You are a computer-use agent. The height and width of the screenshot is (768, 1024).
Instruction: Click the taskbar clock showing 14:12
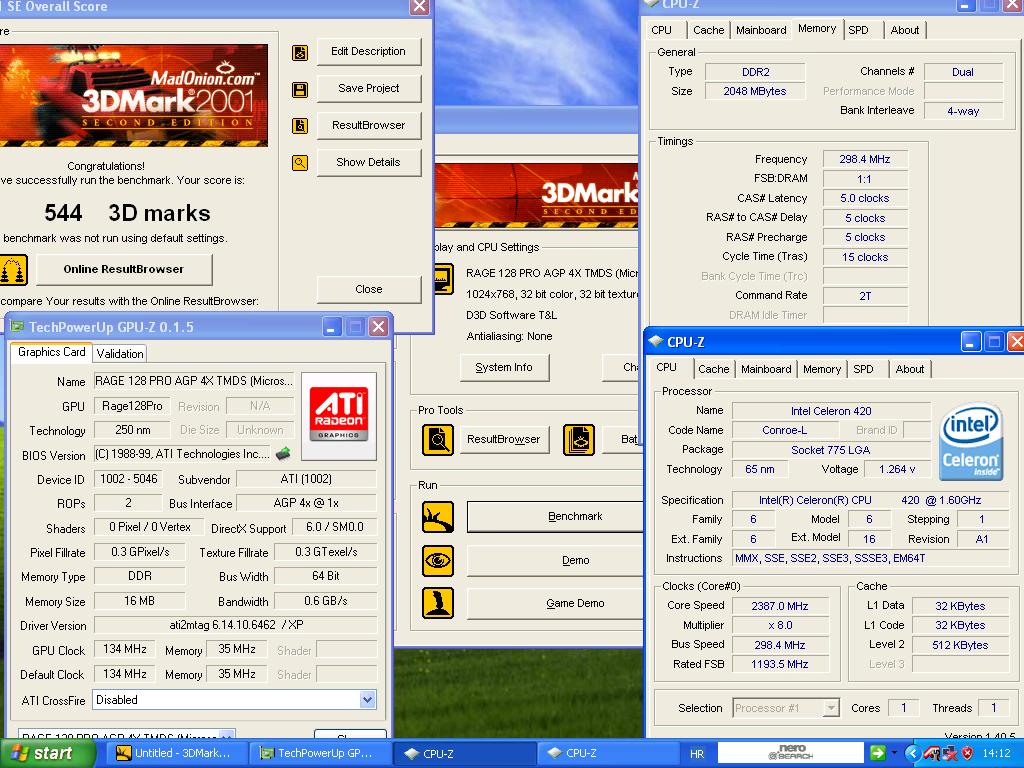pyautogui.click(x=996, y=754)
